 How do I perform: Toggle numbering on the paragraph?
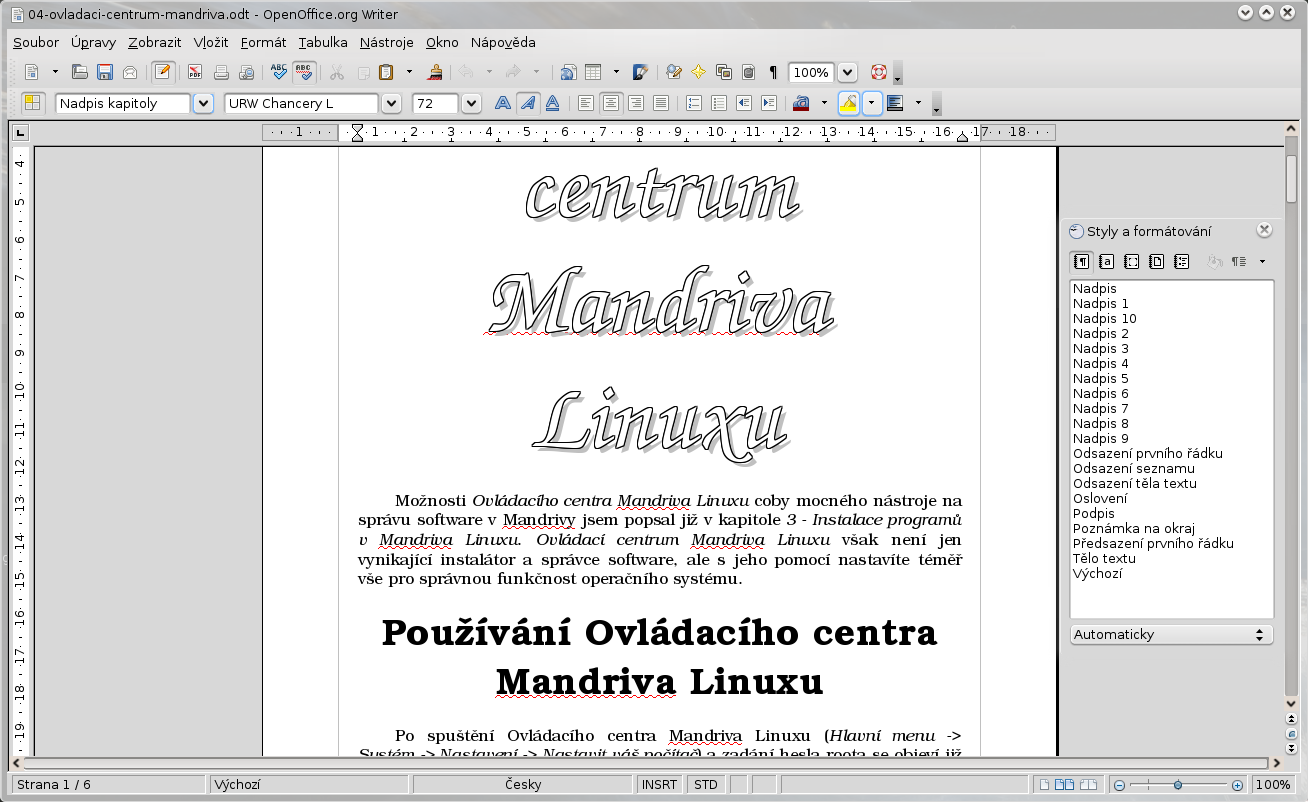(x=694, y=103)
